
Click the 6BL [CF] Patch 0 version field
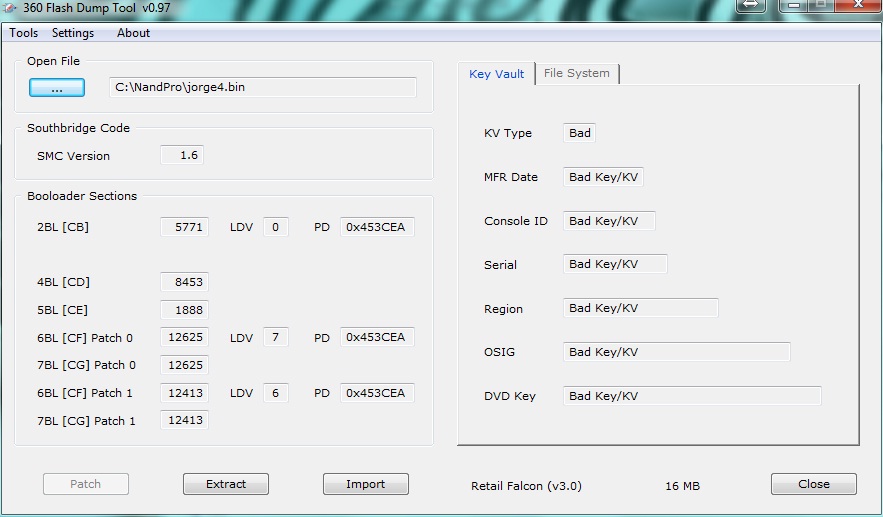(x=184, y=337)
